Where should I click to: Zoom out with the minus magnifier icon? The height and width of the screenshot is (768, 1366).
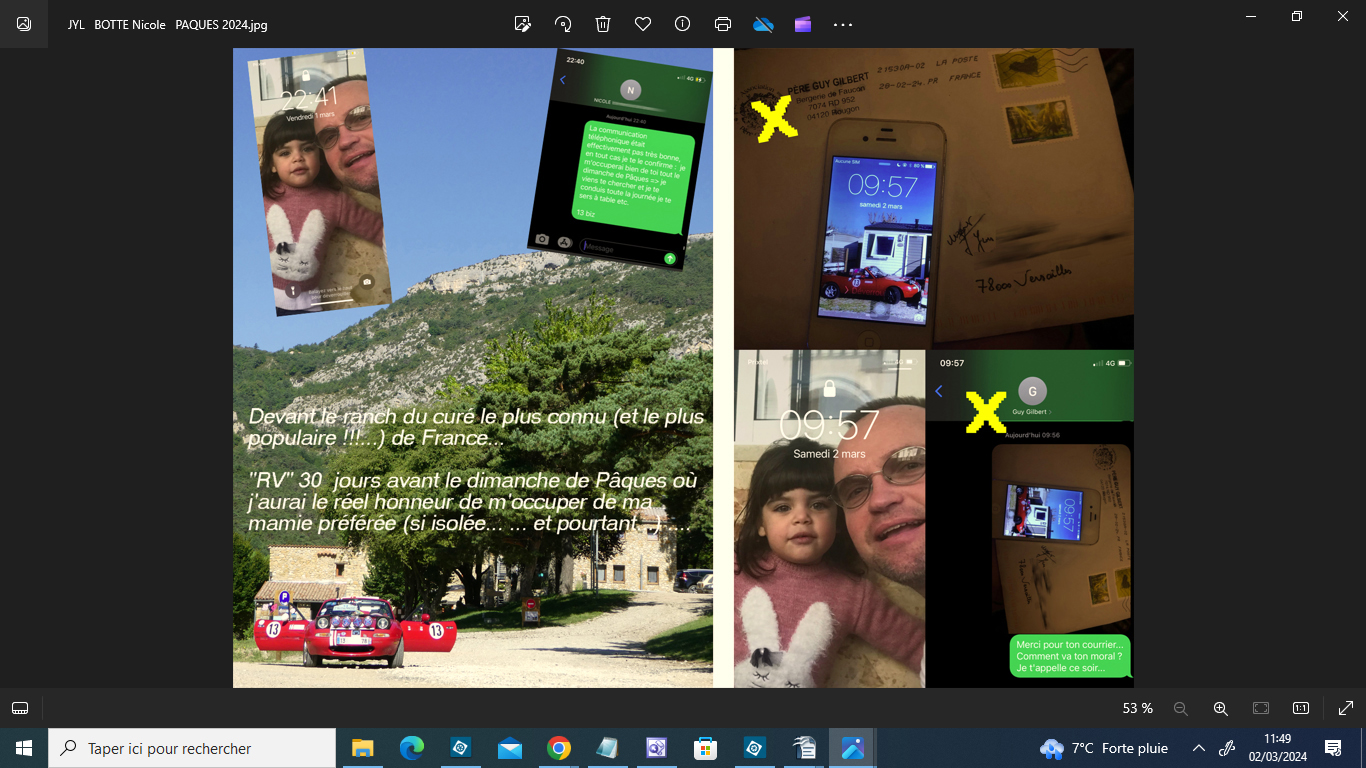click(1180, 708)
